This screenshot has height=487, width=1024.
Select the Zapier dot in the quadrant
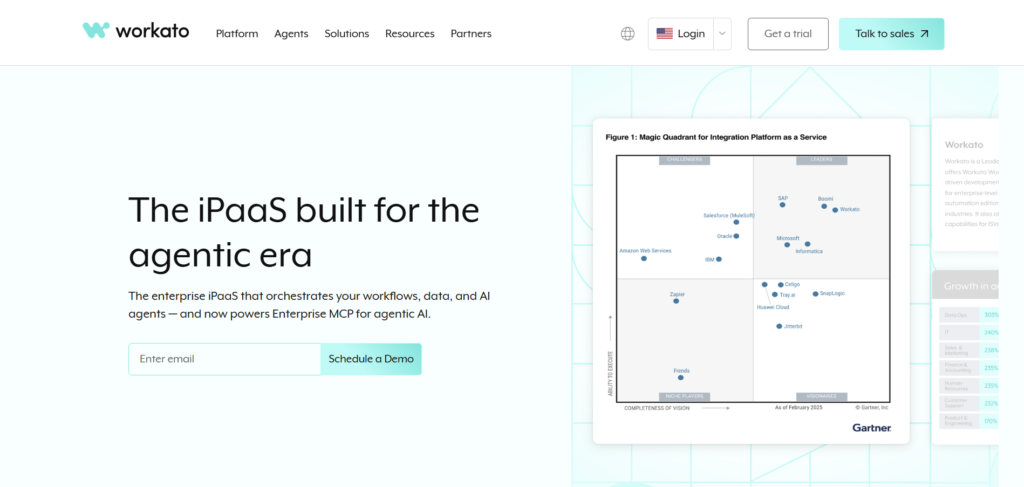[676, 300]
